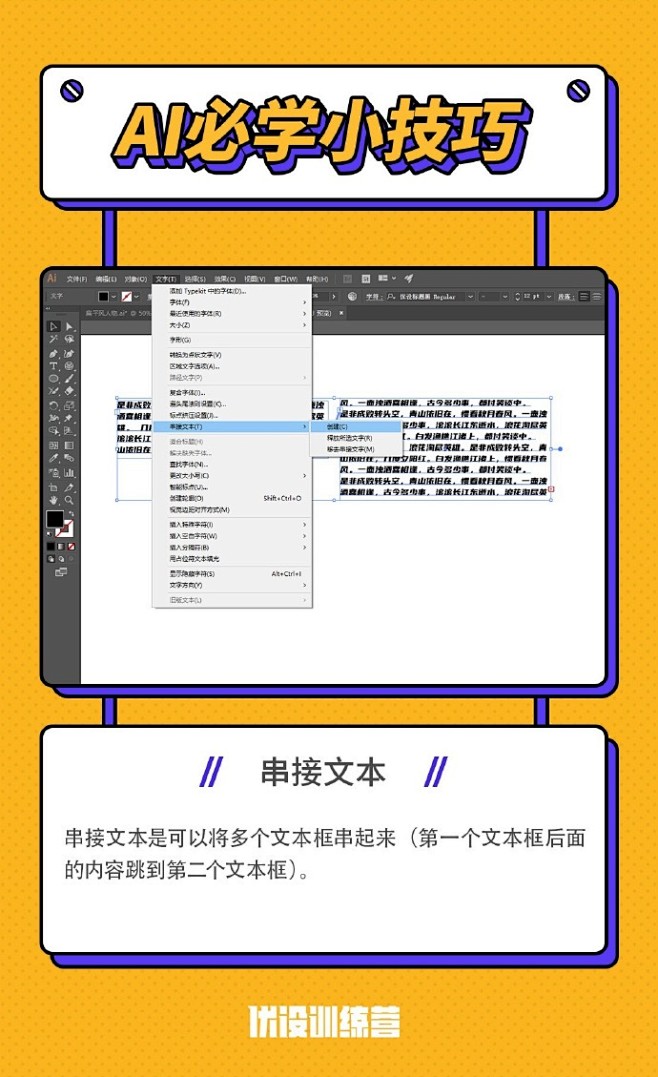
Task: Select the Symbol Sprayer tool
Action: coord(54,473)
